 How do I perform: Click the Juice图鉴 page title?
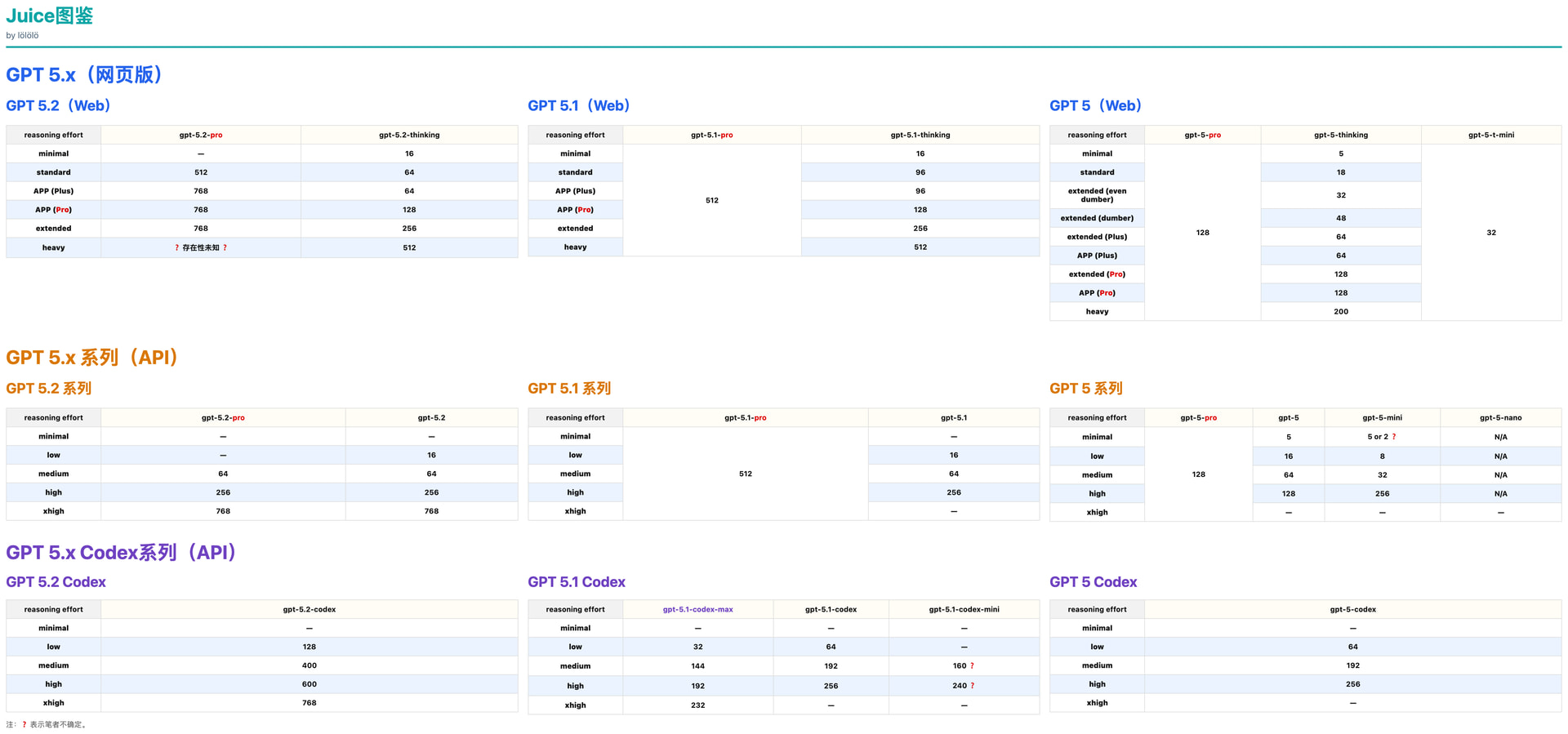click(50, 16)
